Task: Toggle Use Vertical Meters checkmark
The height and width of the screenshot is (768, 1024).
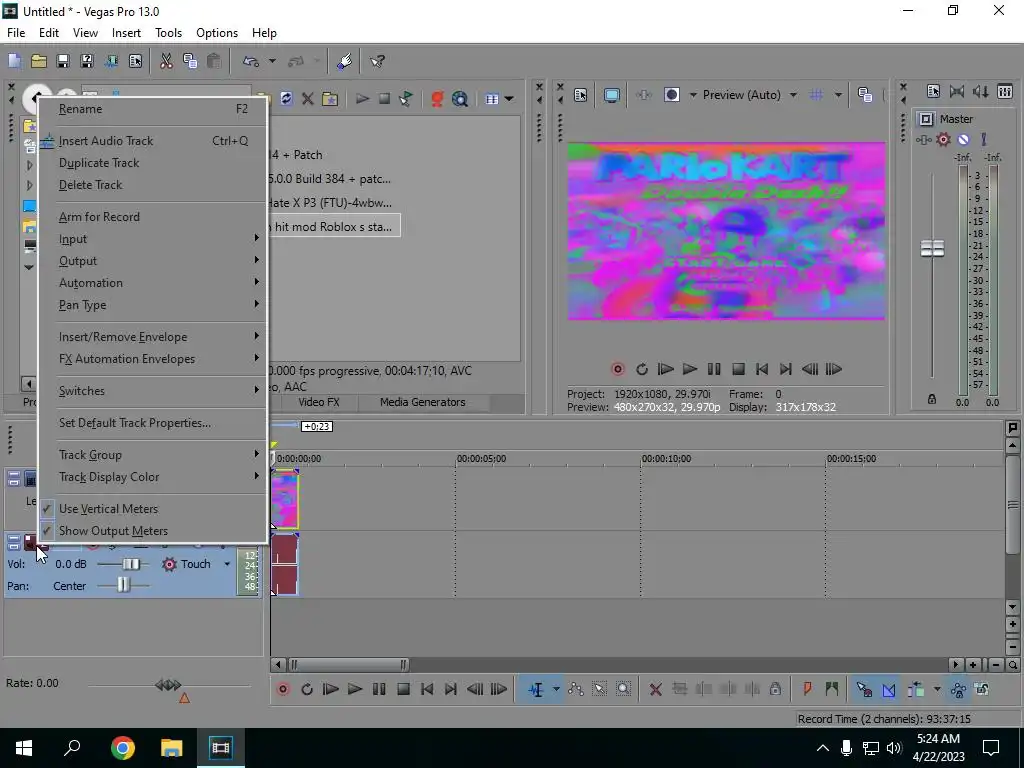Action: 47,509
